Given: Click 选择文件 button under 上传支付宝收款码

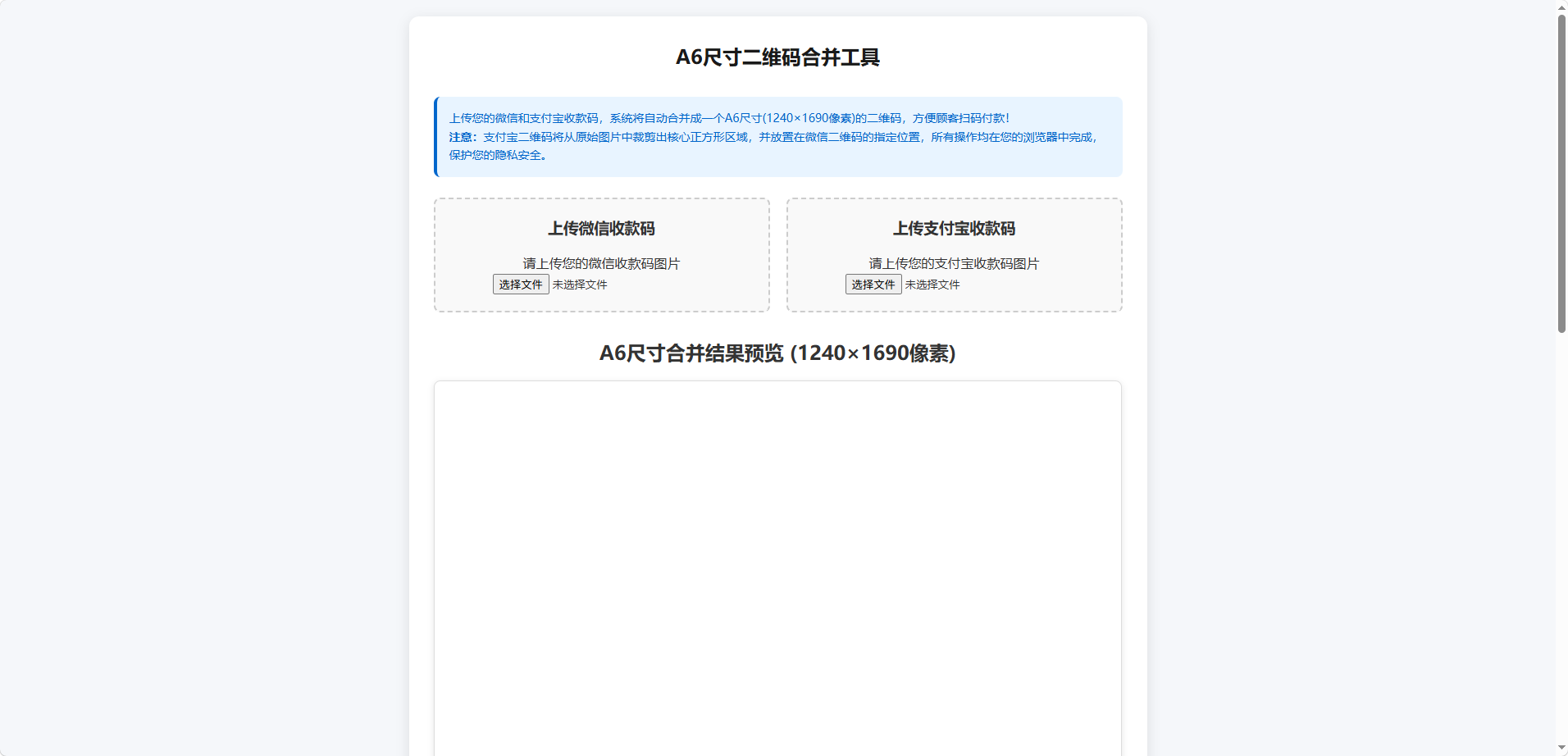Looking at the screenshot, I should [x=873, y=285].
